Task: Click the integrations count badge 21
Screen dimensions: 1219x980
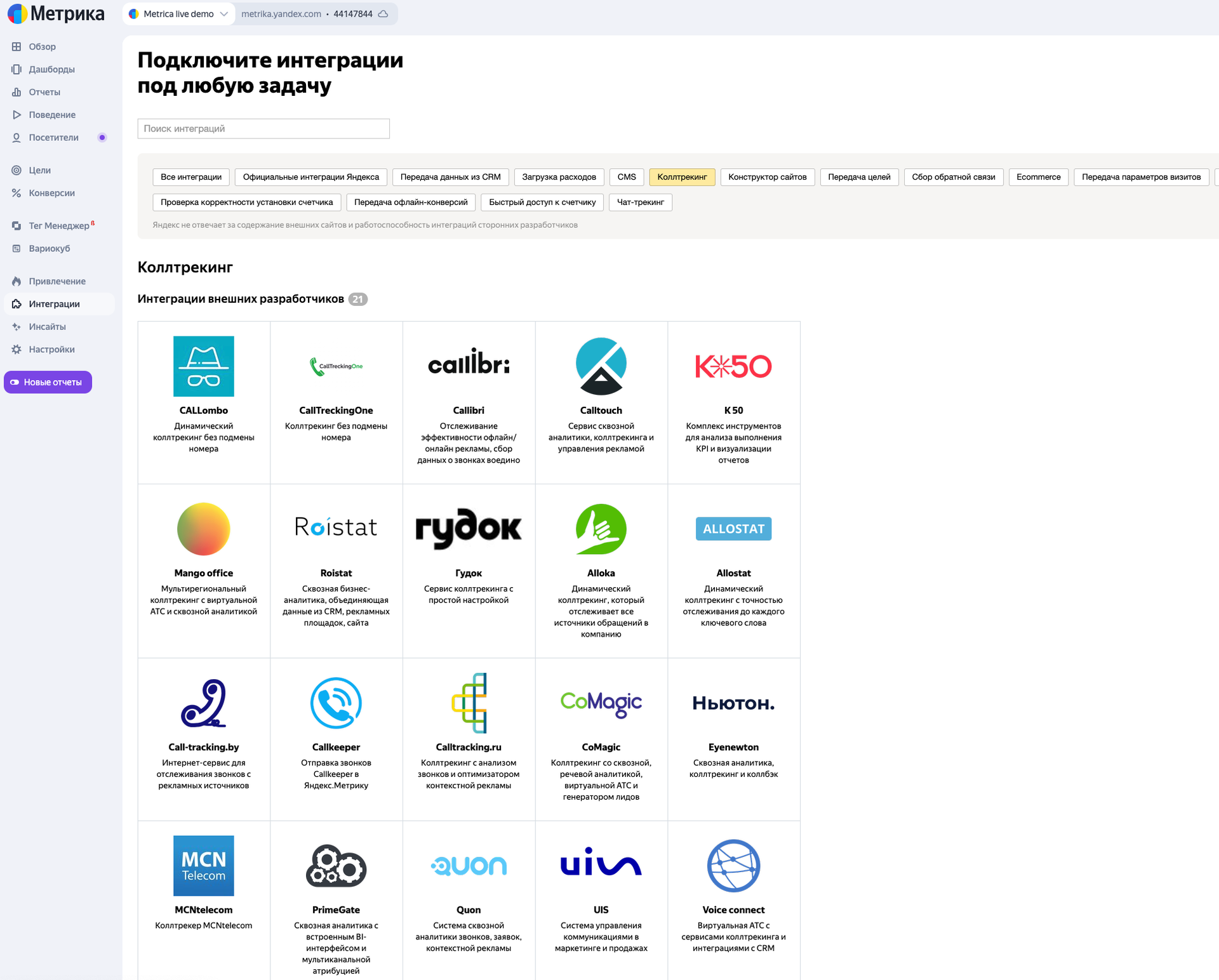Action: tap(358, 299)
